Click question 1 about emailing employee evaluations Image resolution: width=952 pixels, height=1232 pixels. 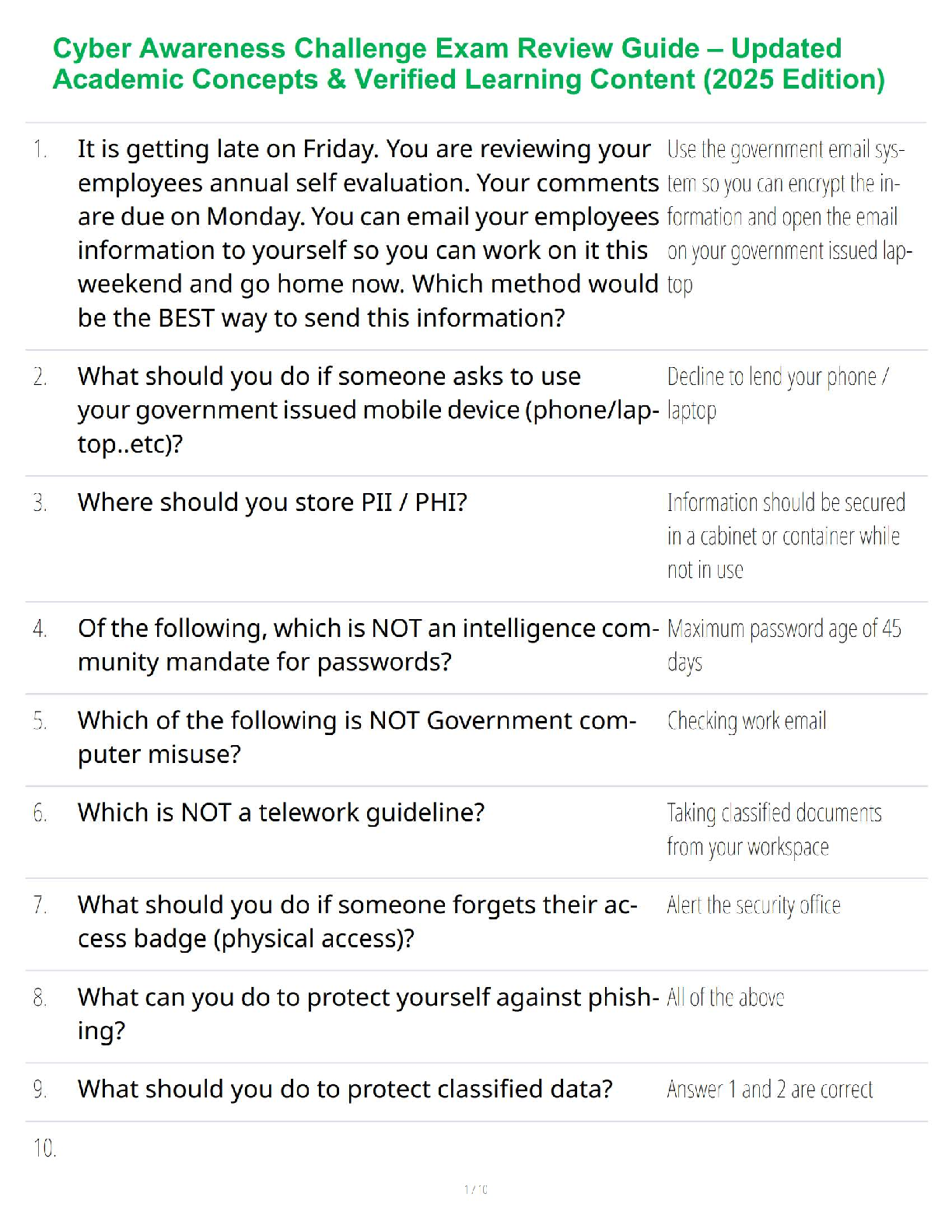pos(367,233)
